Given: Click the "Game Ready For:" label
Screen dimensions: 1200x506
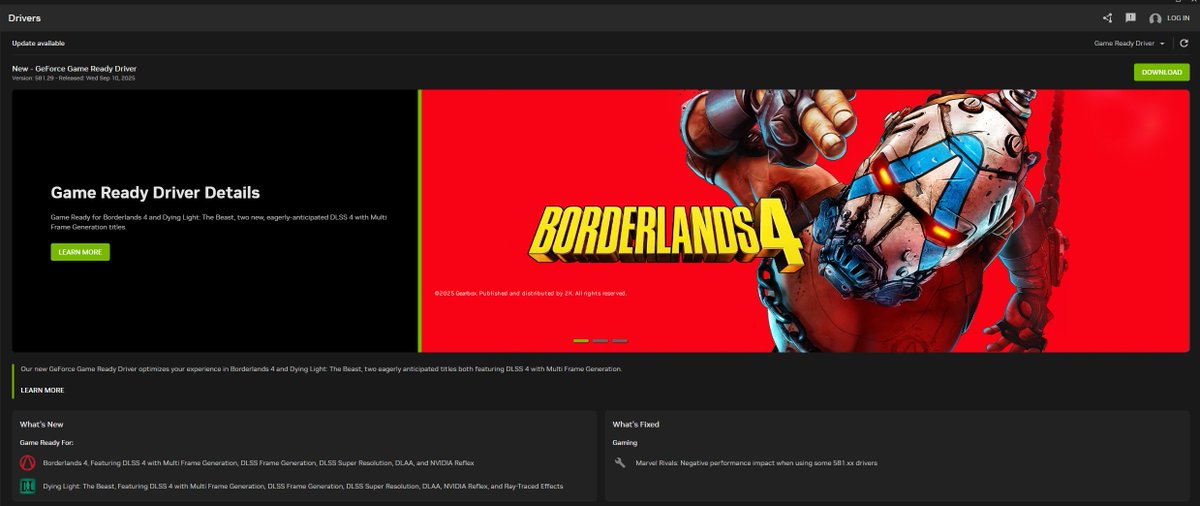Looking at the screenshot, I should (x=46, y=442).
